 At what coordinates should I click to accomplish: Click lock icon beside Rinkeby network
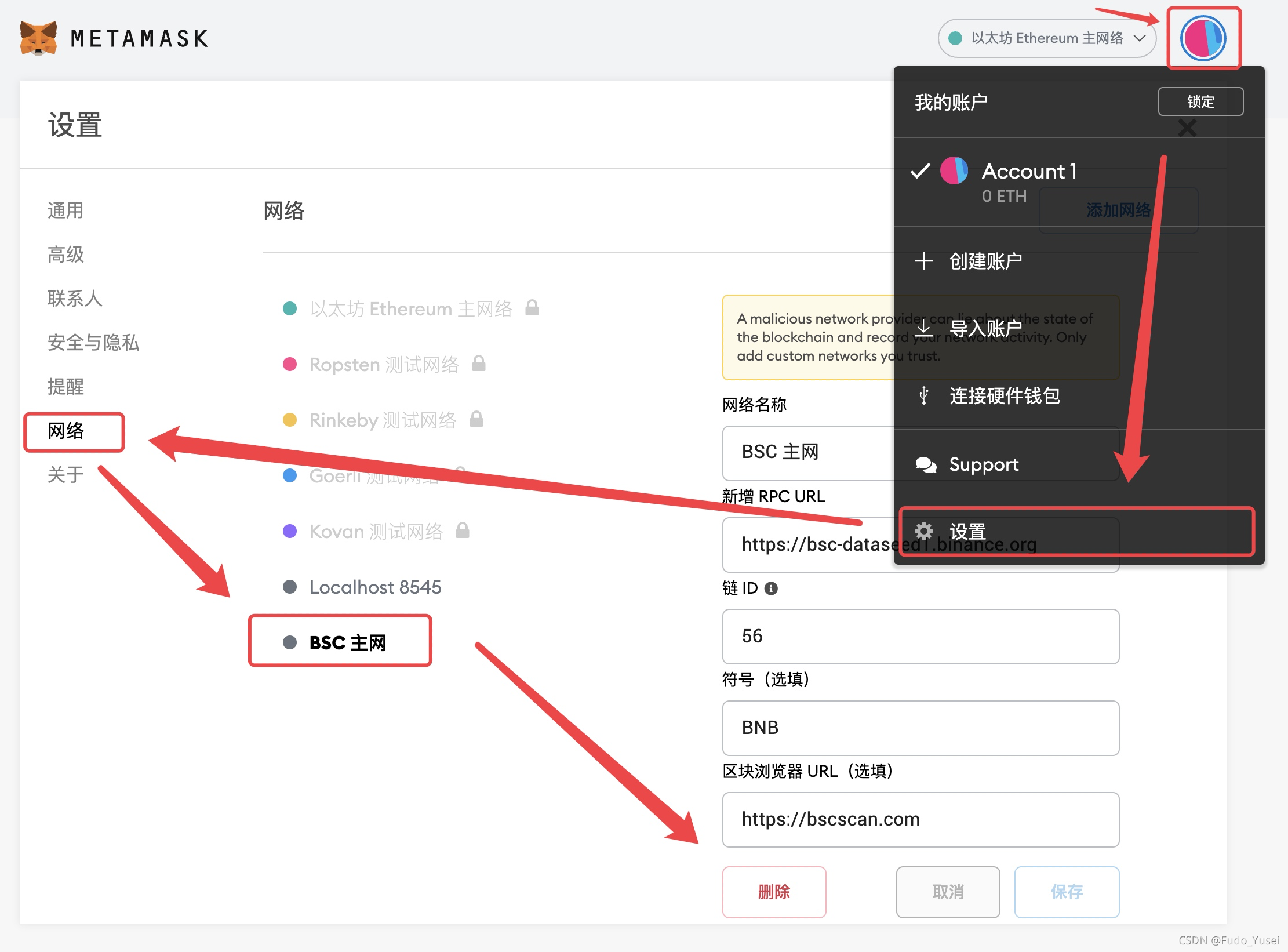pos(476,419)
